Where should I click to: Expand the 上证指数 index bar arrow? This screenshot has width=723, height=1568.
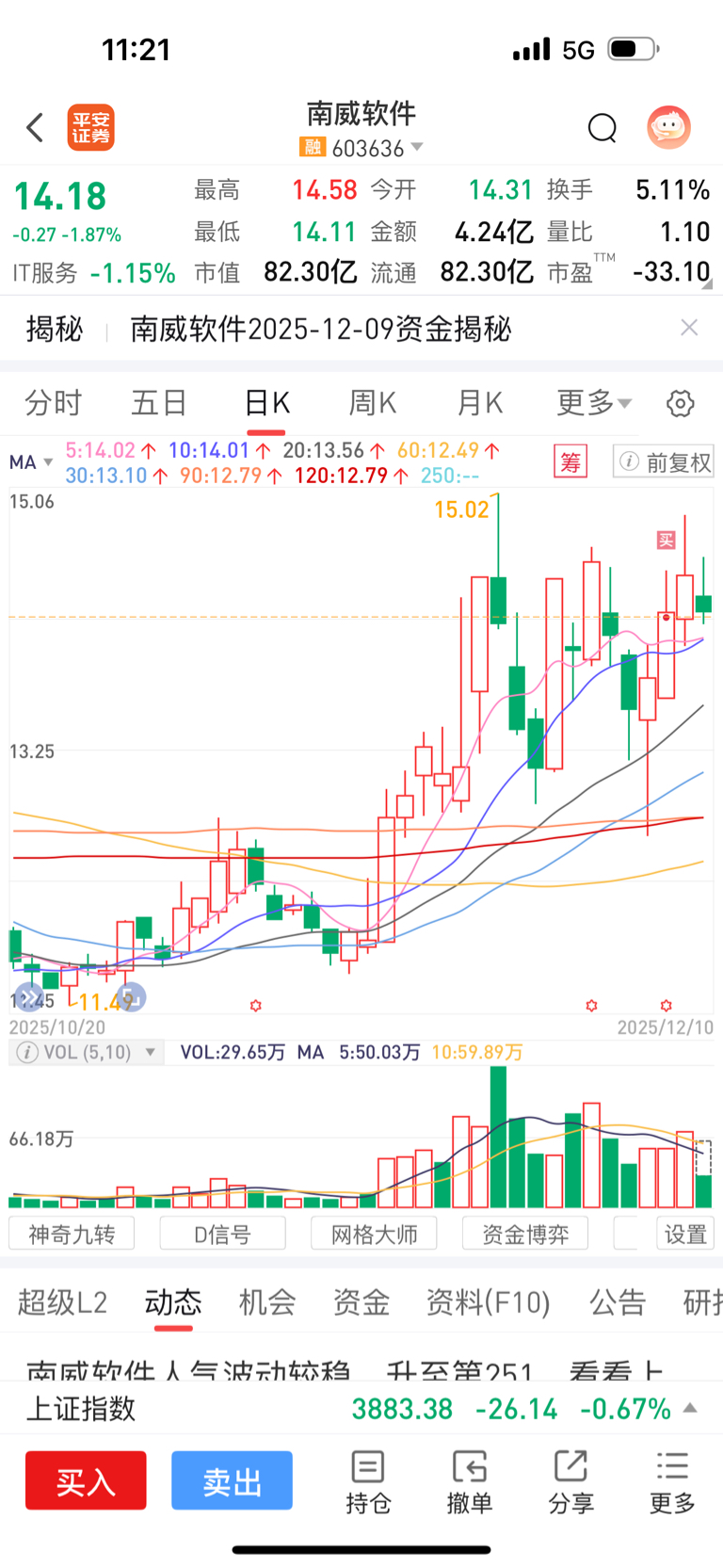(690, 1408)
